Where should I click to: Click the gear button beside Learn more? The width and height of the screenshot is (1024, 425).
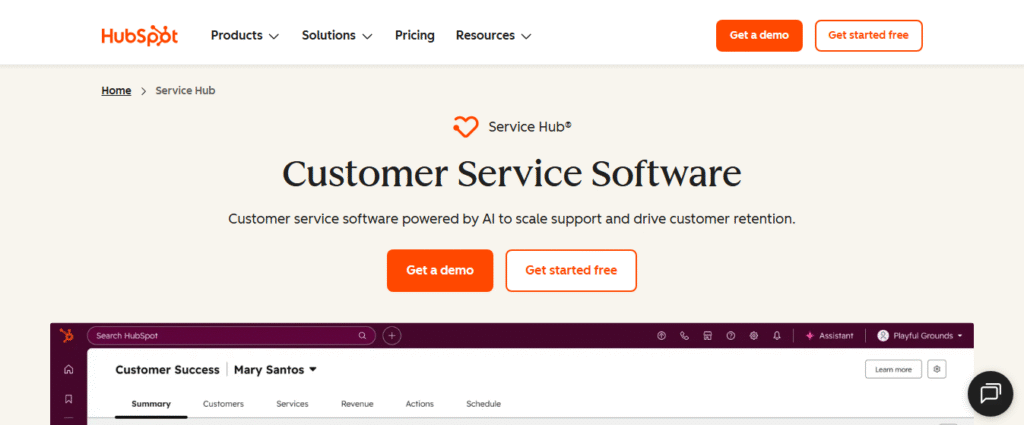tap(936, 369)
